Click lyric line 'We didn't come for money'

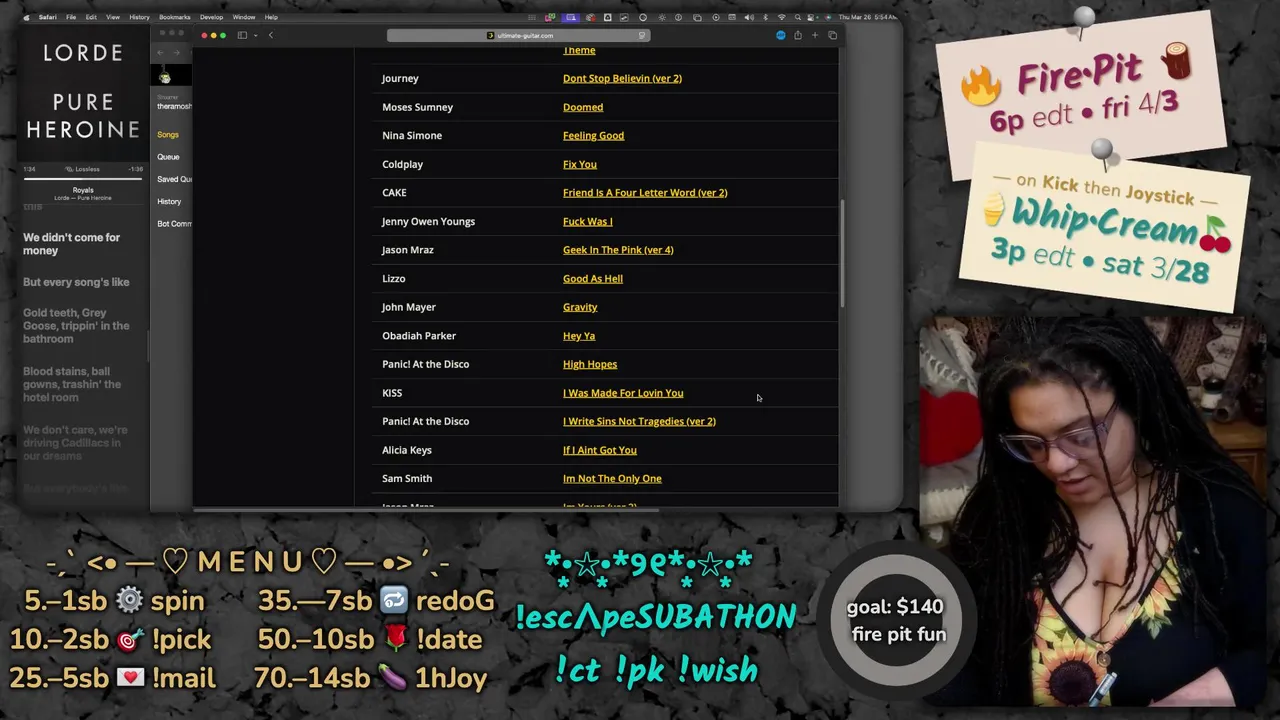point(72,244)
